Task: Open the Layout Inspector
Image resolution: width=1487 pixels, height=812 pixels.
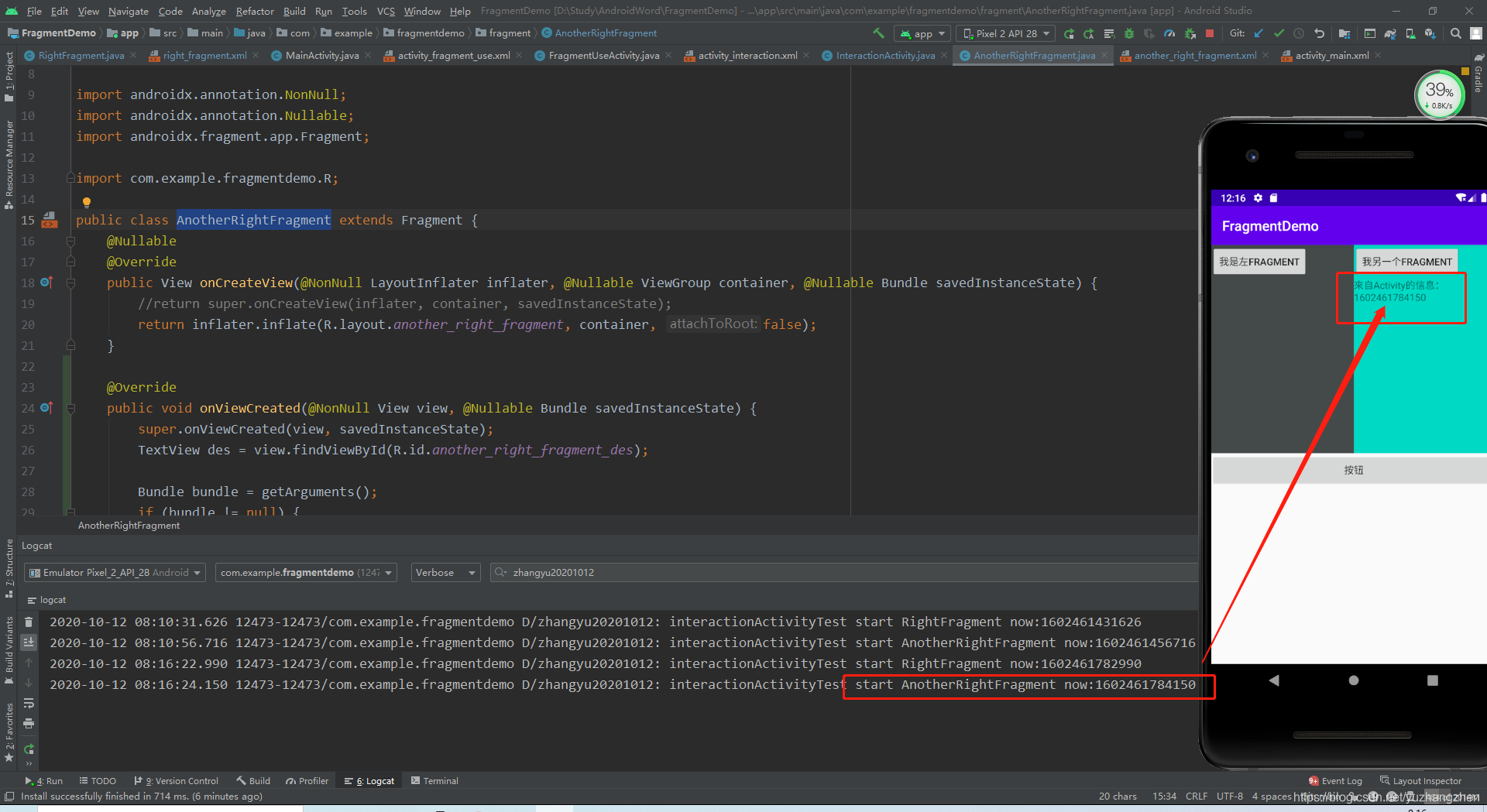Action: coord(1420,781)
